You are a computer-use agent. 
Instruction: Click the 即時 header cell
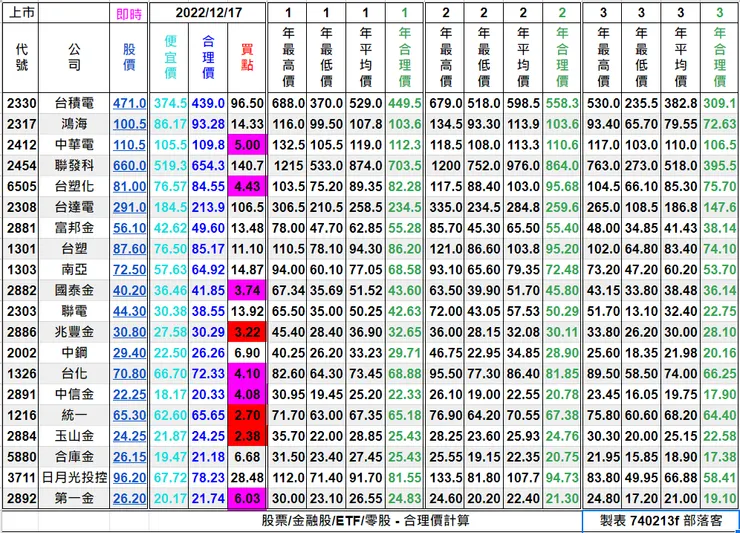129,14
